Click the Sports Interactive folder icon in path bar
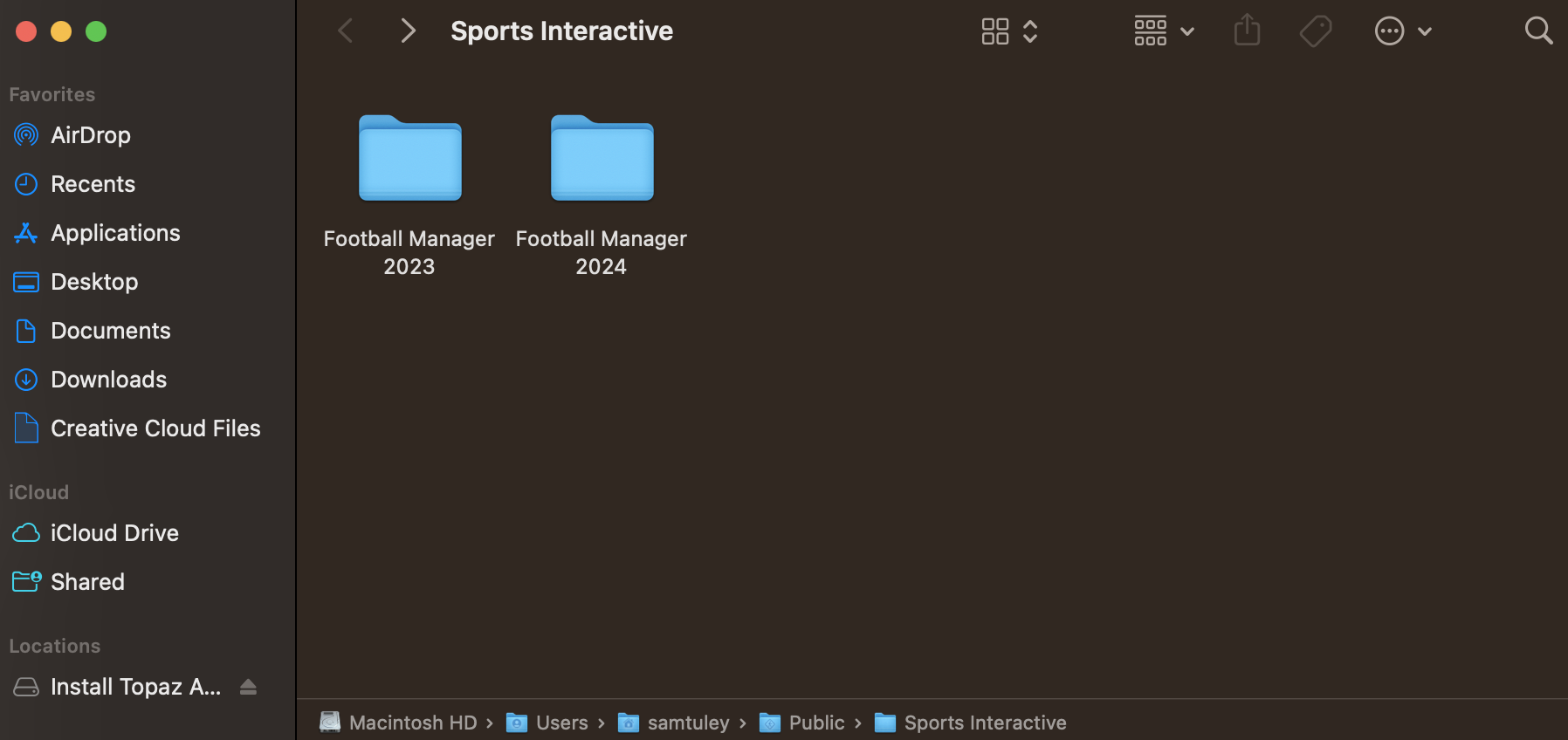 pyautogui.click(x=885, y=723)
